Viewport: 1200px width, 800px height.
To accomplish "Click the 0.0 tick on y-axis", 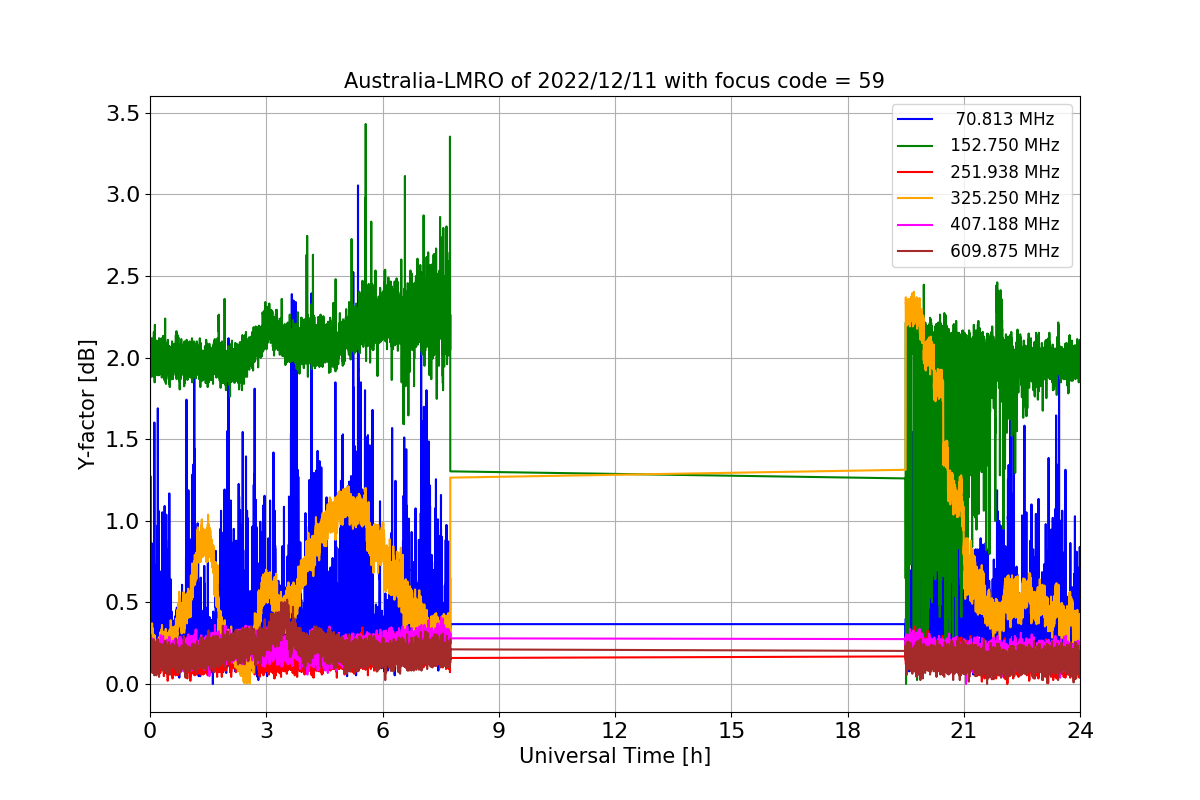I will click(x=121, y=684).
